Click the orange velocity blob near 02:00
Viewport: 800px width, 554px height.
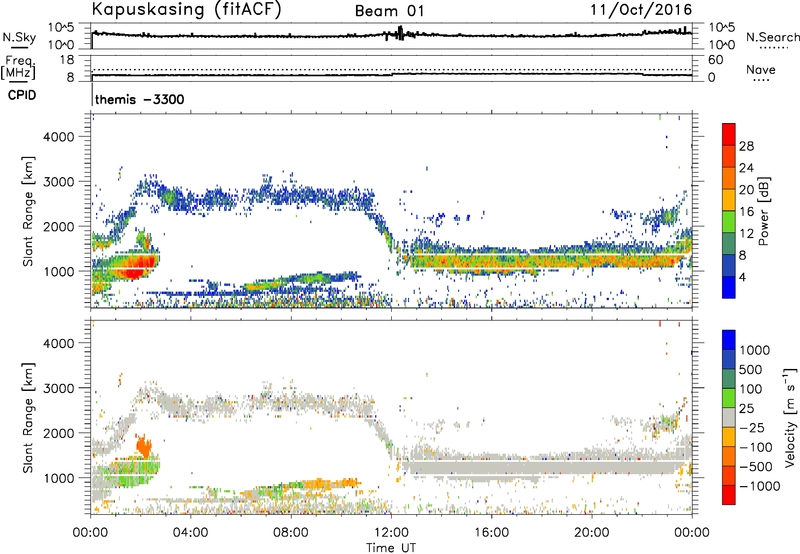pyautogui.click(x=144, y=446)
